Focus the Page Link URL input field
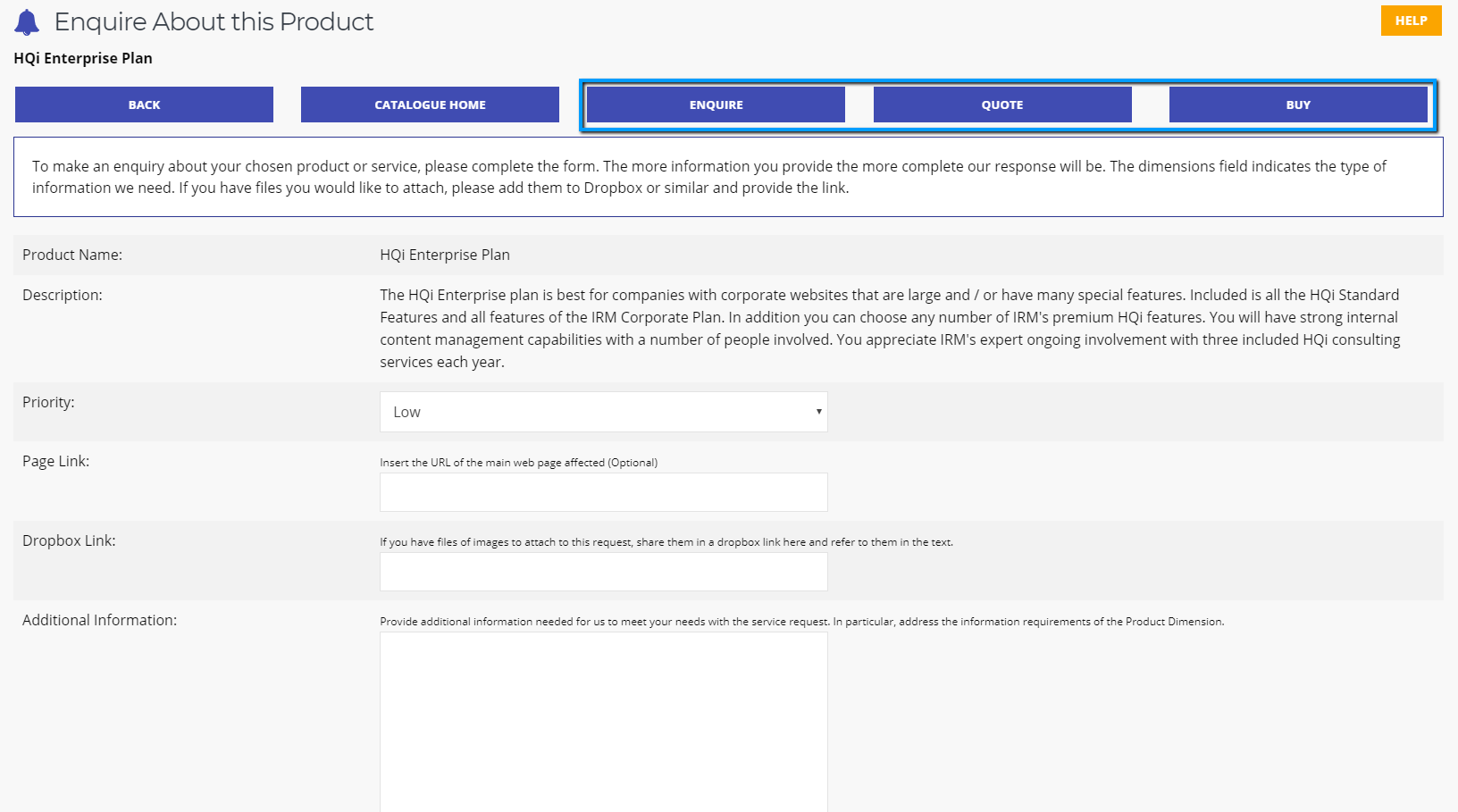This screenshot has height=812, width=1458. coord(604,492)
